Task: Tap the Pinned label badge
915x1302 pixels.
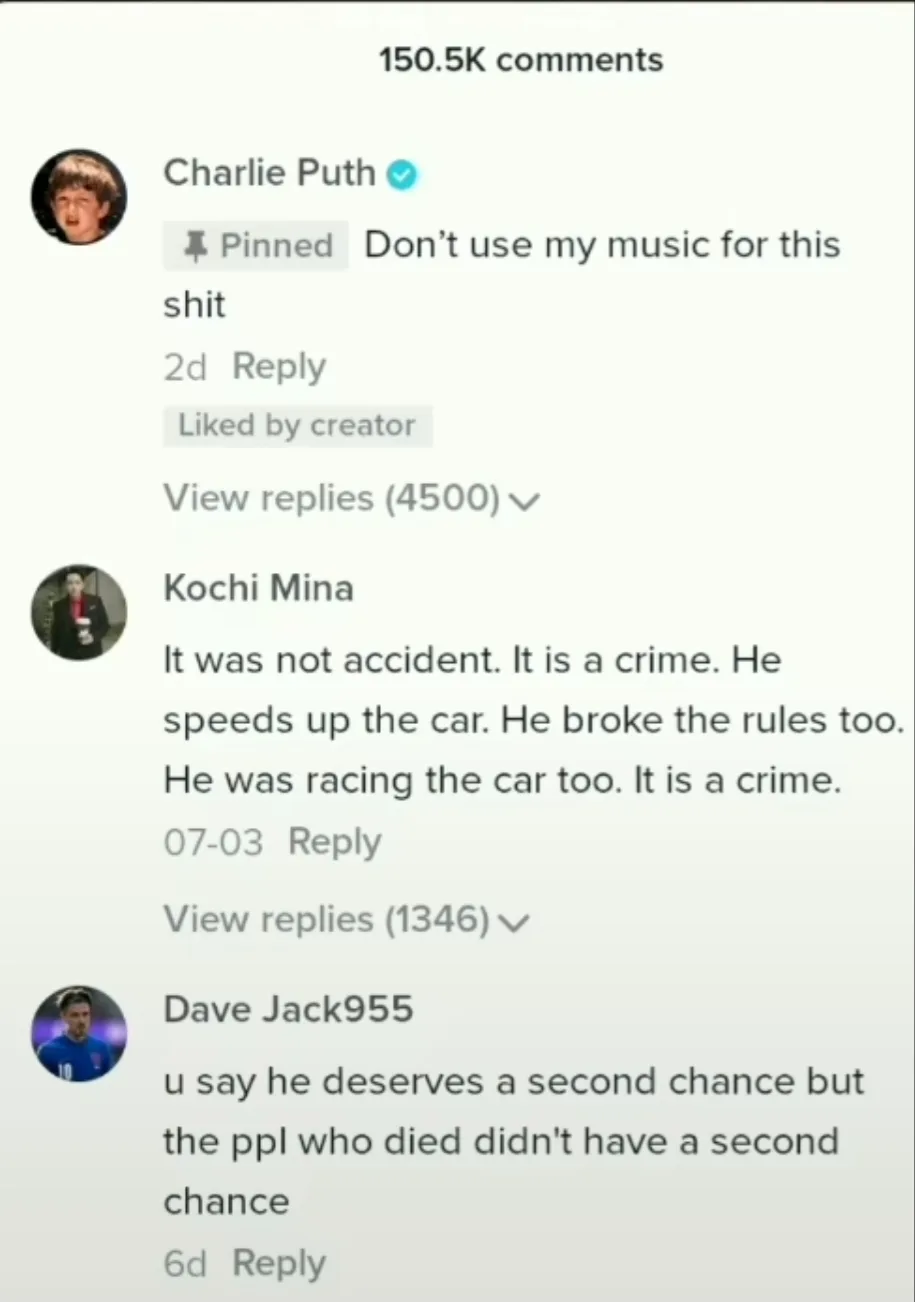Action: [x=256, y=246]
